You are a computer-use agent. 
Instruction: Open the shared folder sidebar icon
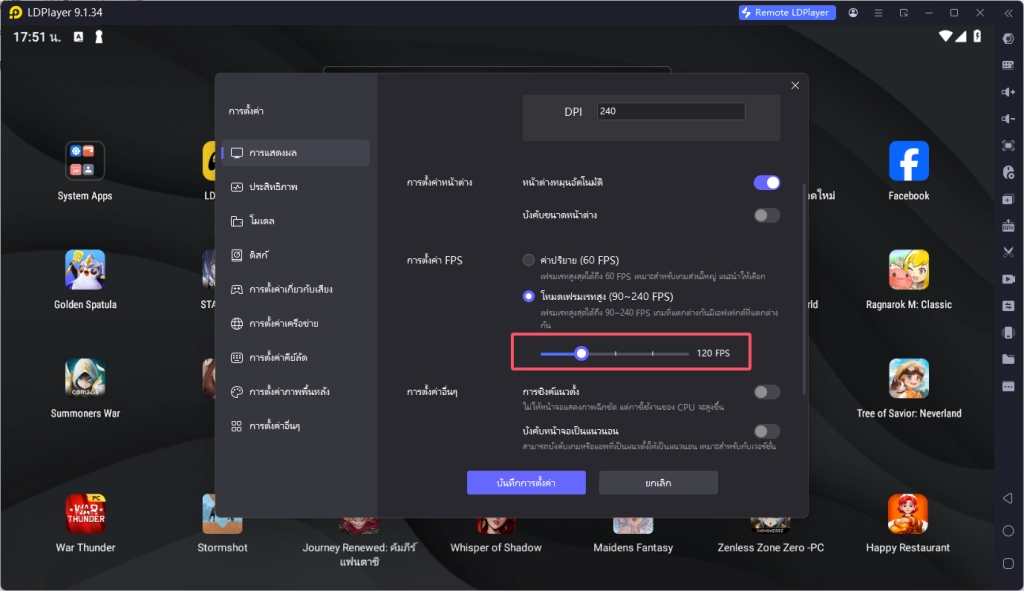point(1011,361)
